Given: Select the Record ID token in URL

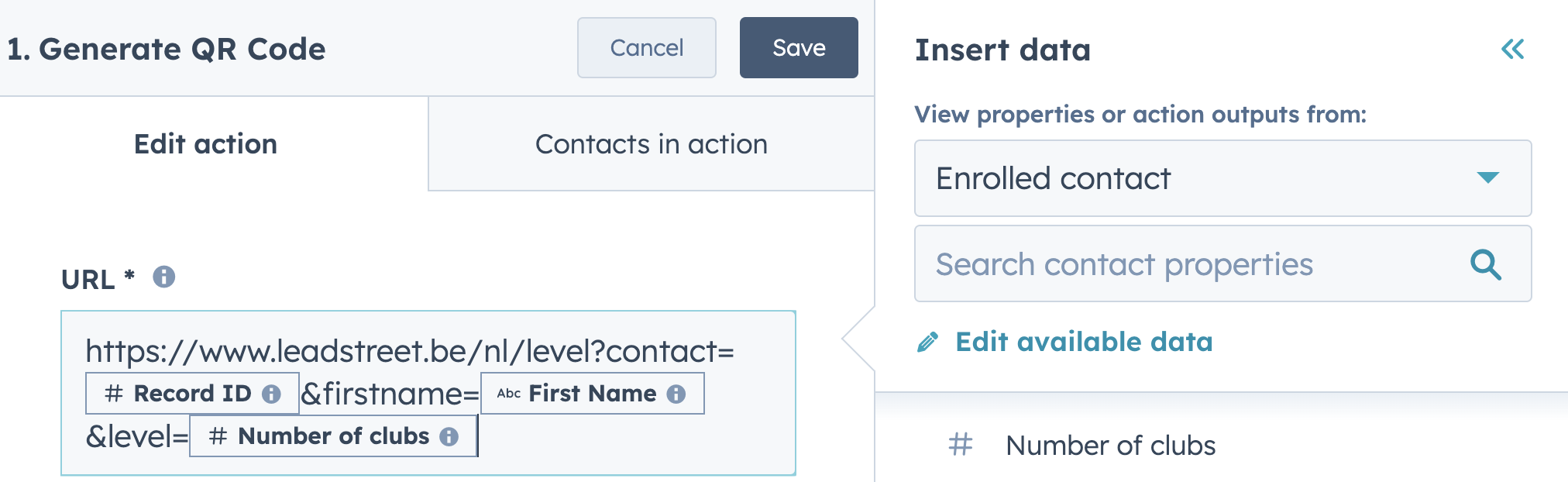Looking at the screenshot, I should [x=192, y=394].
